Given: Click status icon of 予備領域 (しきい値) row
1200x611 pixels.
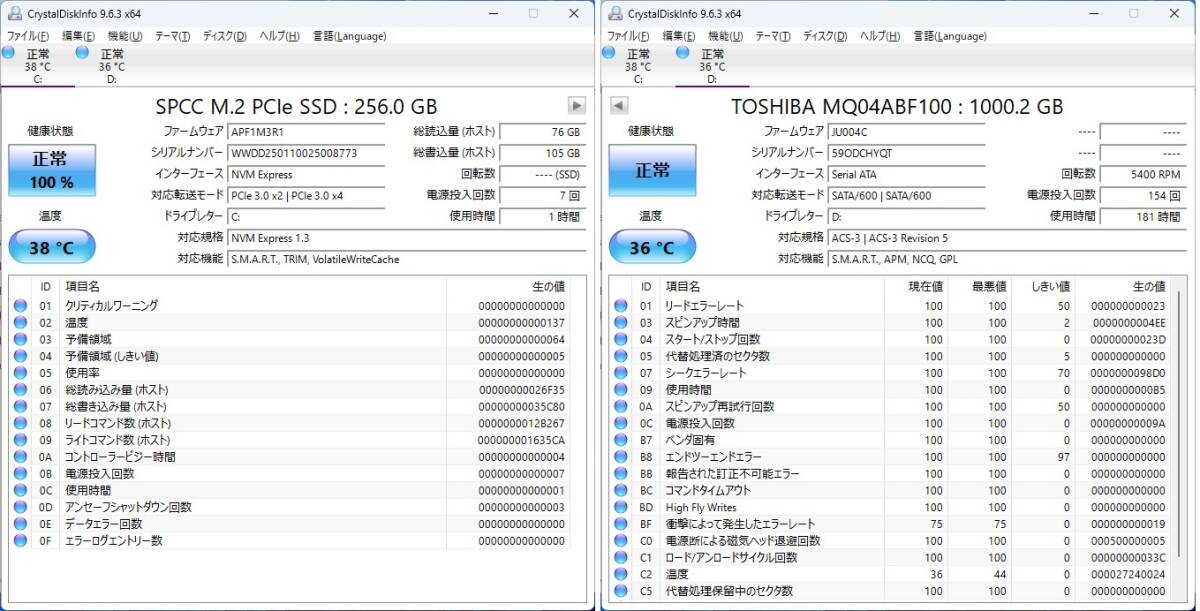Looking at the screenshot, I should pos(20,356).
